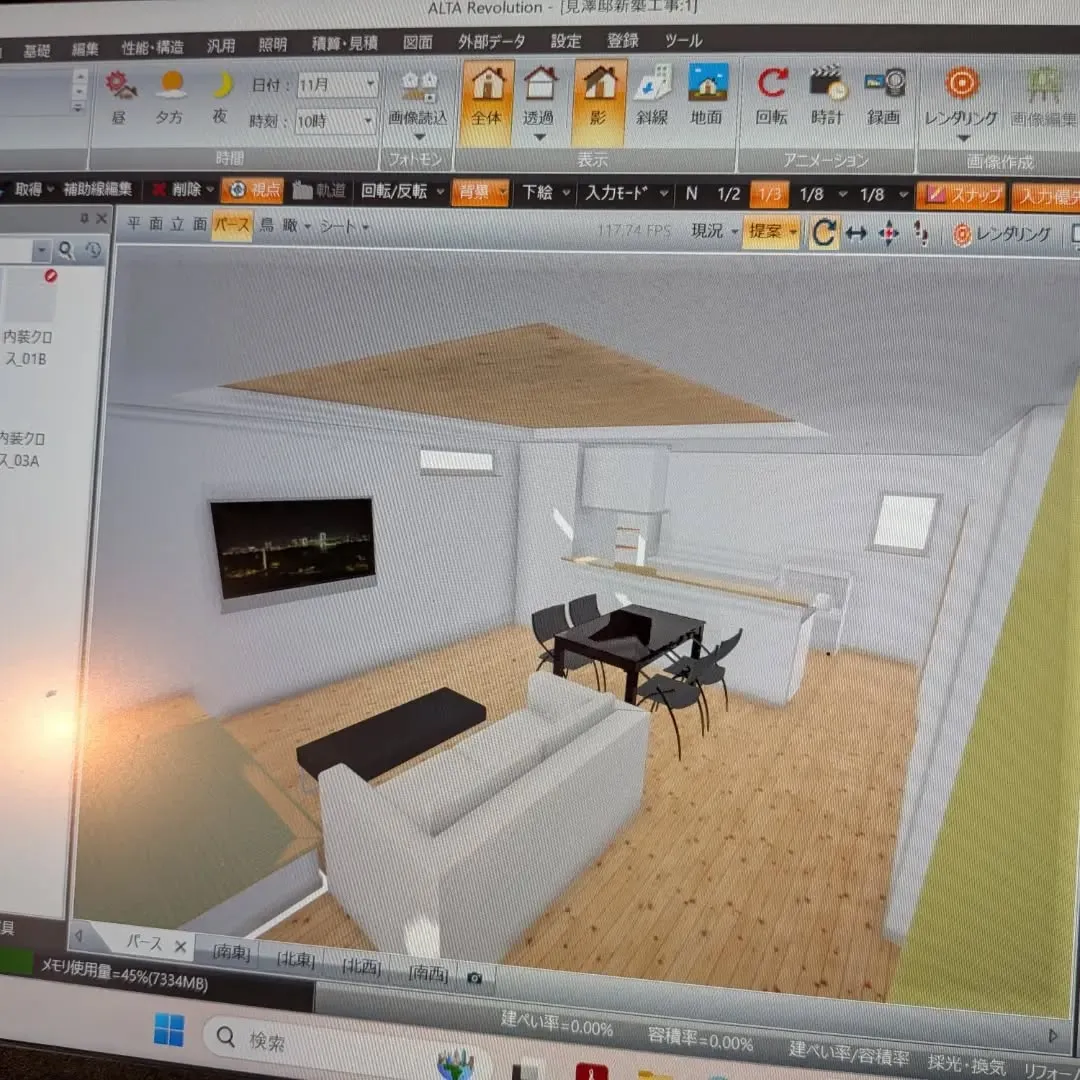This screenshot has width=1080, height=1080.
Task: Open the 性能・構造 menu
Action: [x=152, y=47]
